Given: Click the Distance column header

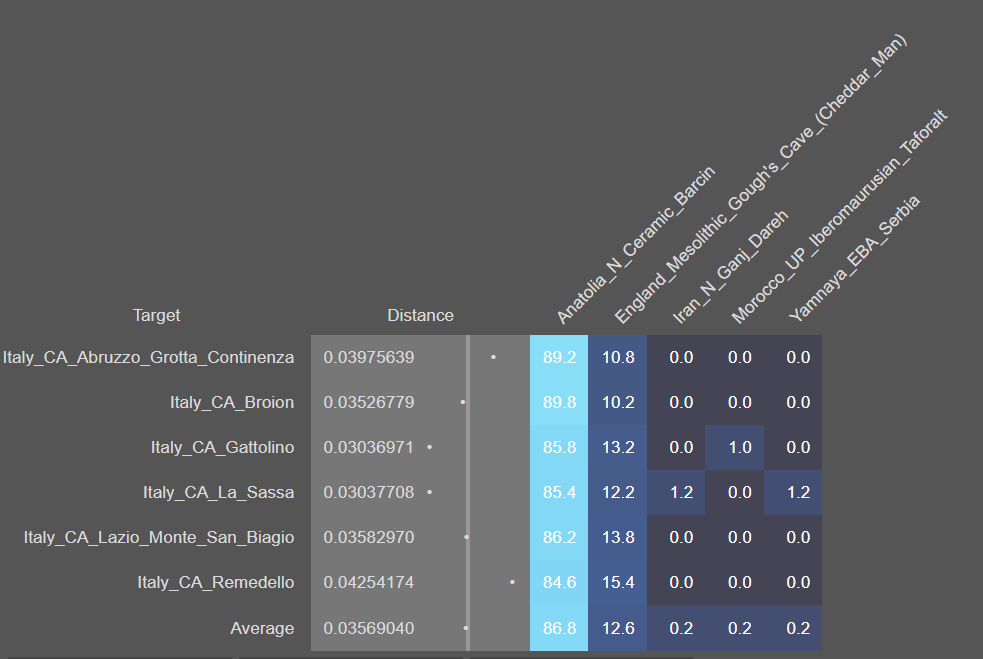Looking at the screenshot, I should tap(420, 315).
